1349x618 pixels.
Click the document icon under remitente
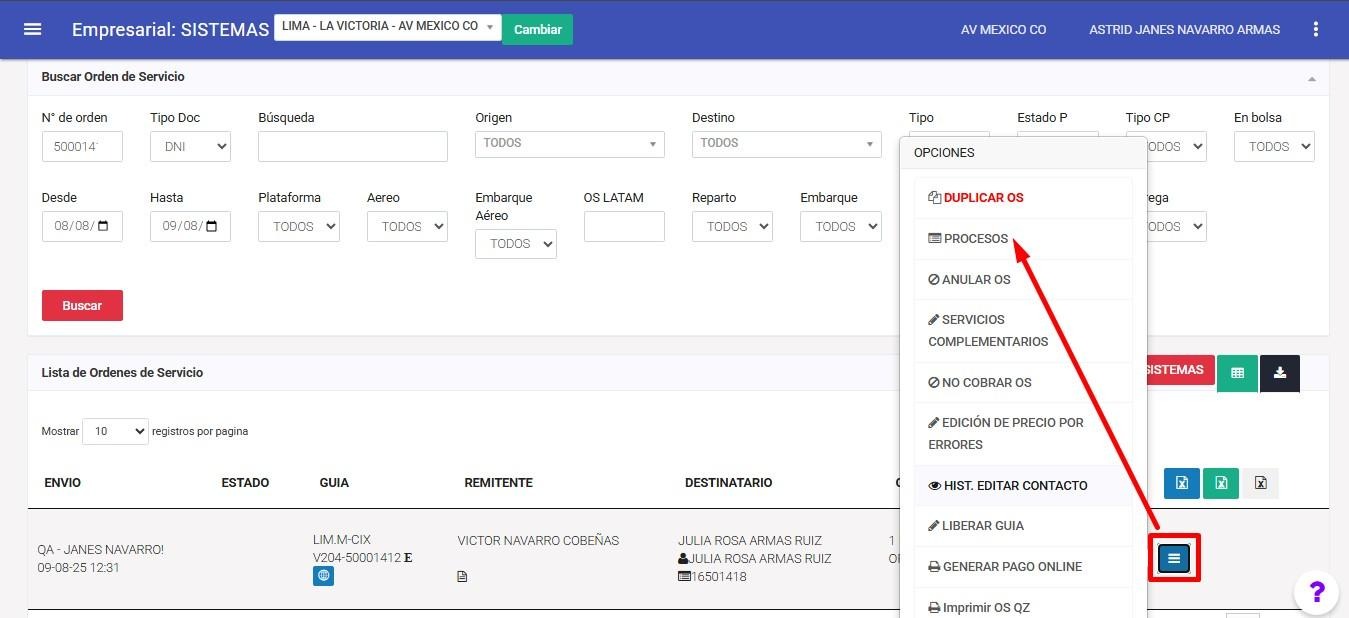point(462,577)
